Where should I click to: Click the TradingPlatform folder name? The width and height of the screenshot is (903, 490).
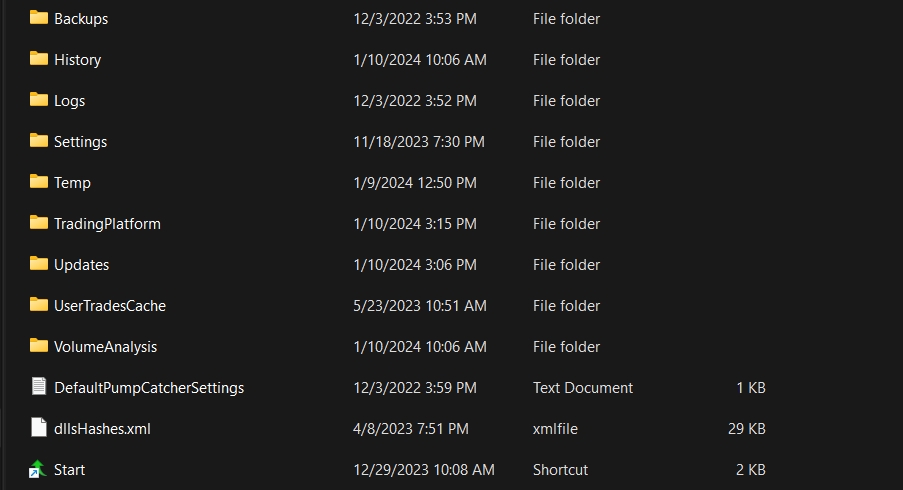point(107,224)
